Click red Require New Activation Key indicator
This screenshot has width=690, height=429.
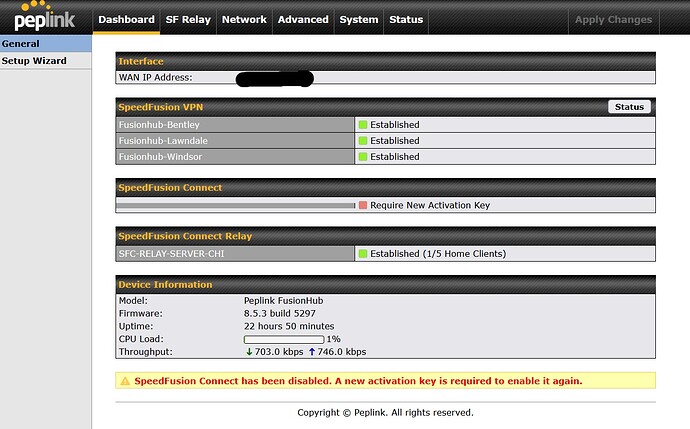[363, 205]
